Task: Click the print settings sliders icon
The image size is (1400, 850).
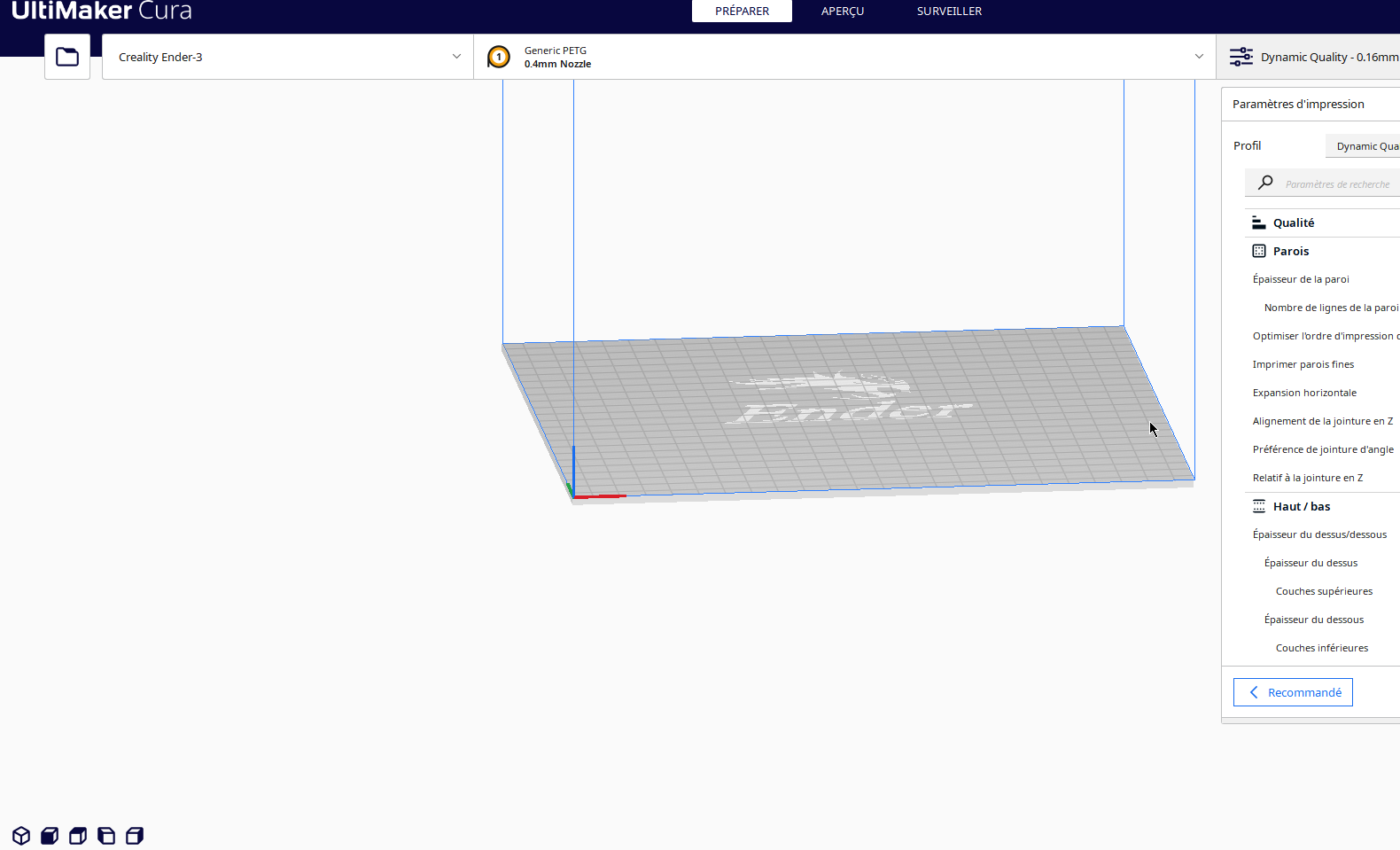Action: pos(1241,57)
